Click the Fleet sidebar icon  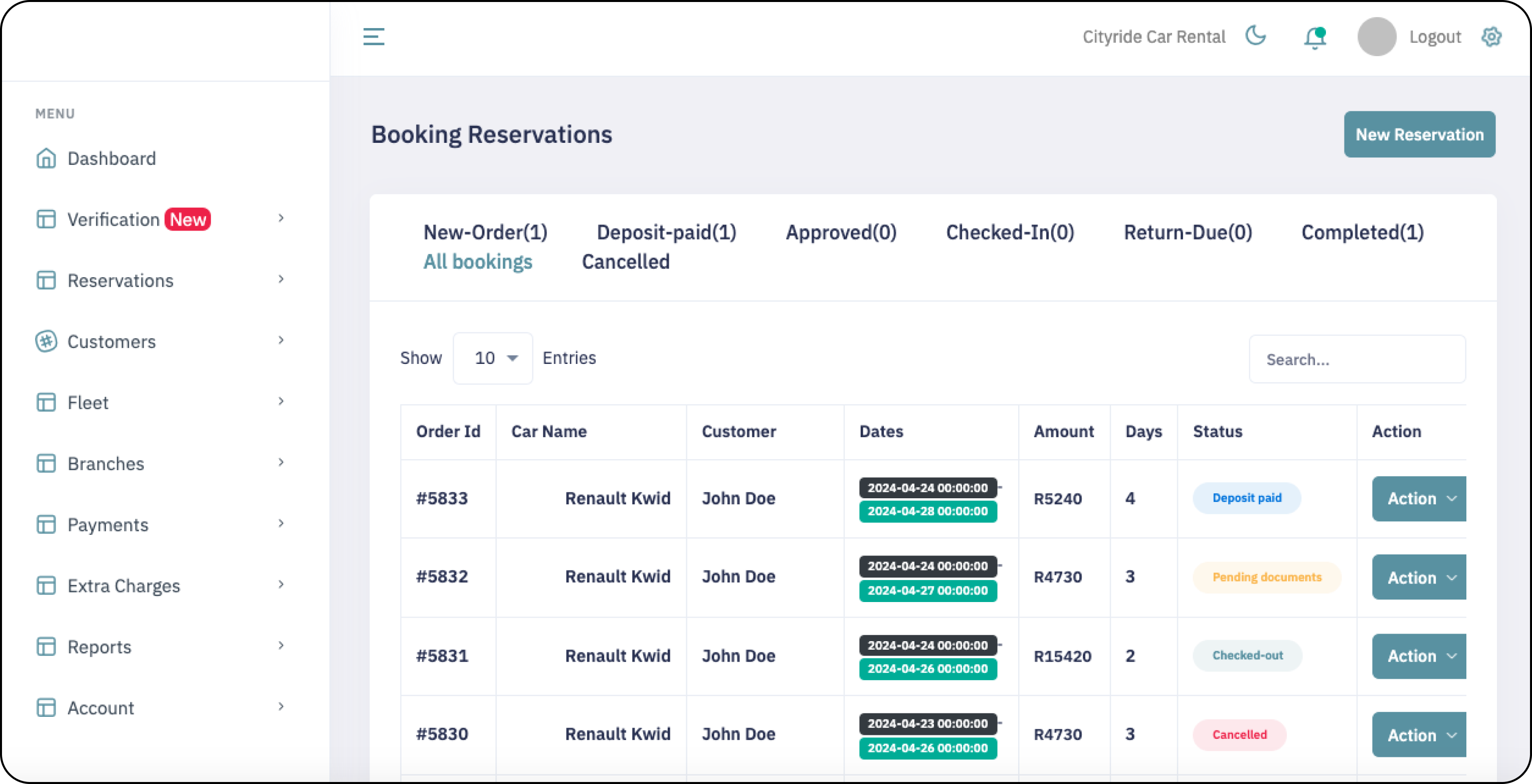pos(46,403)
